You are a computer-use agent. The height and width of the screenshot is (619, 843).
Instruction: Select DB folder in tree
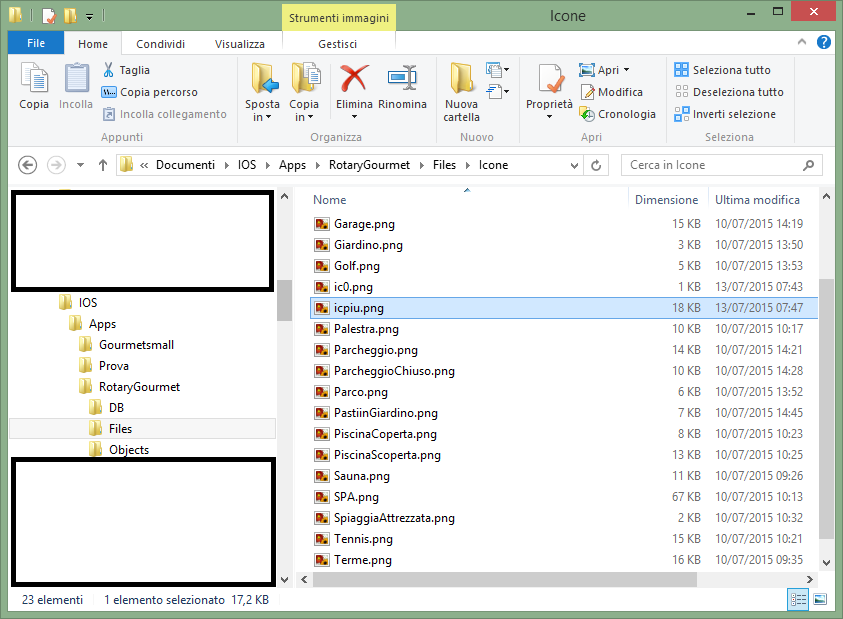click(116, 408)
